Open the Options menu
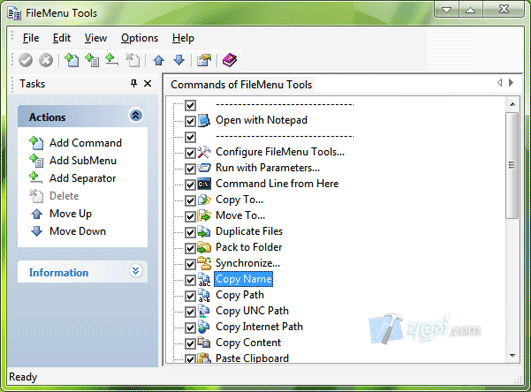The width and height of the screenshot is (531, 392). point(140,38)
